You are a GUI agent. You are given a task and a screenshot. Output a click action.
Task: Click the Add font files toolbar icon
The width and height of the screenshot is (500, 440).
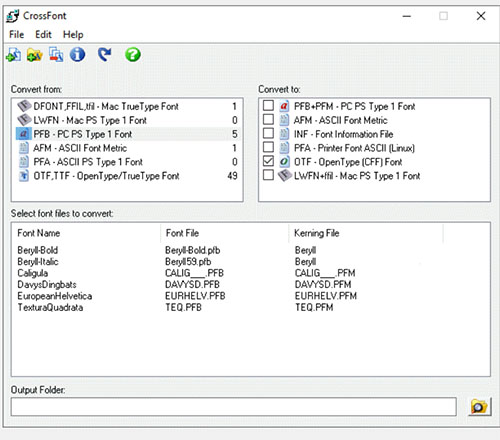(x=14, y=55)
